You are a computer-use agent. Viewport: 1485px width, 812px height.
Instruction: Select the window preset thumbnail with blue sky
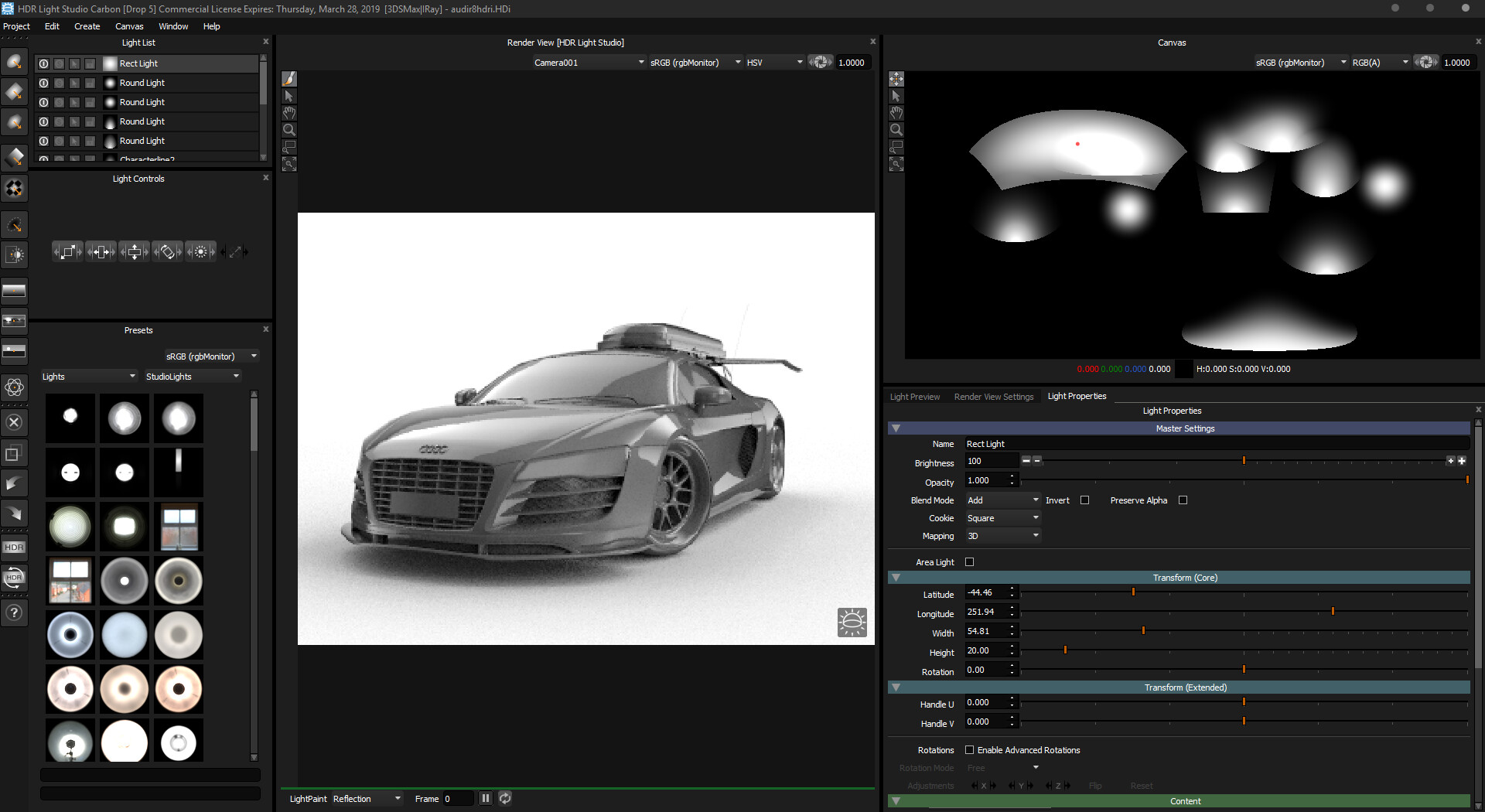coord(179,527)
